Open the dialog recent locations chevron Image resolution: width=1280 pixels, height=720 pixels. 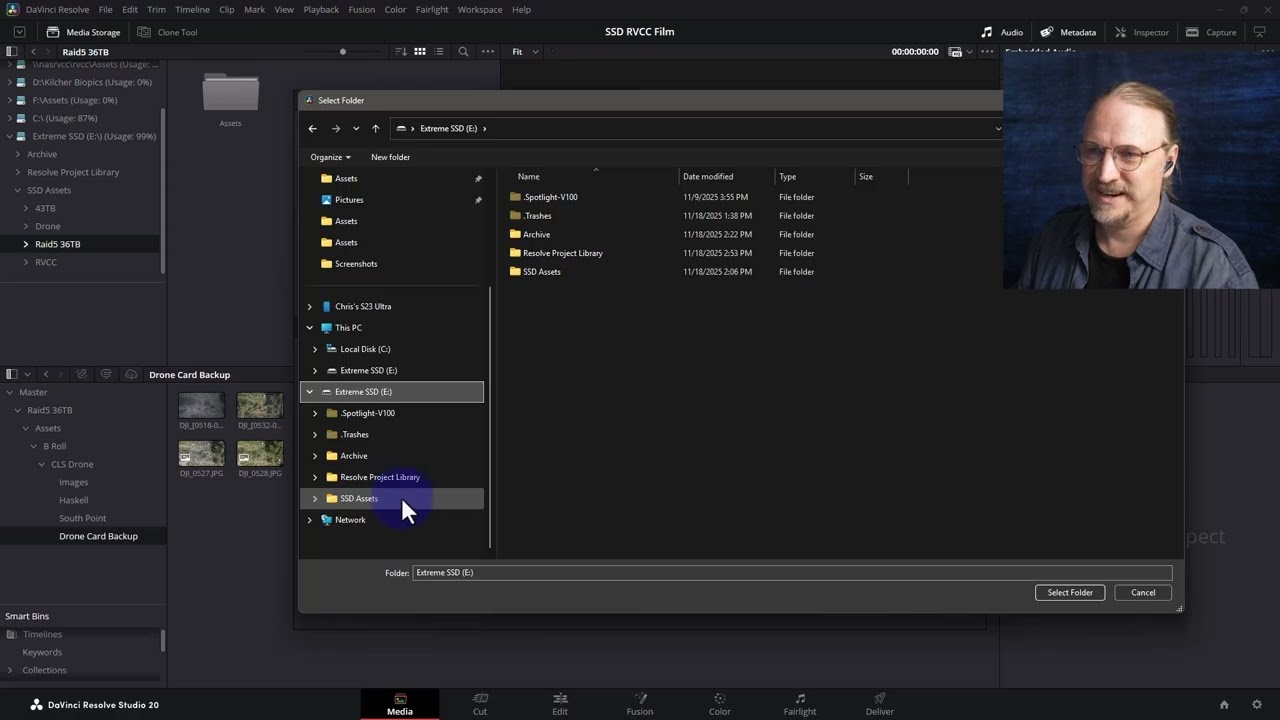coord(356,128)
